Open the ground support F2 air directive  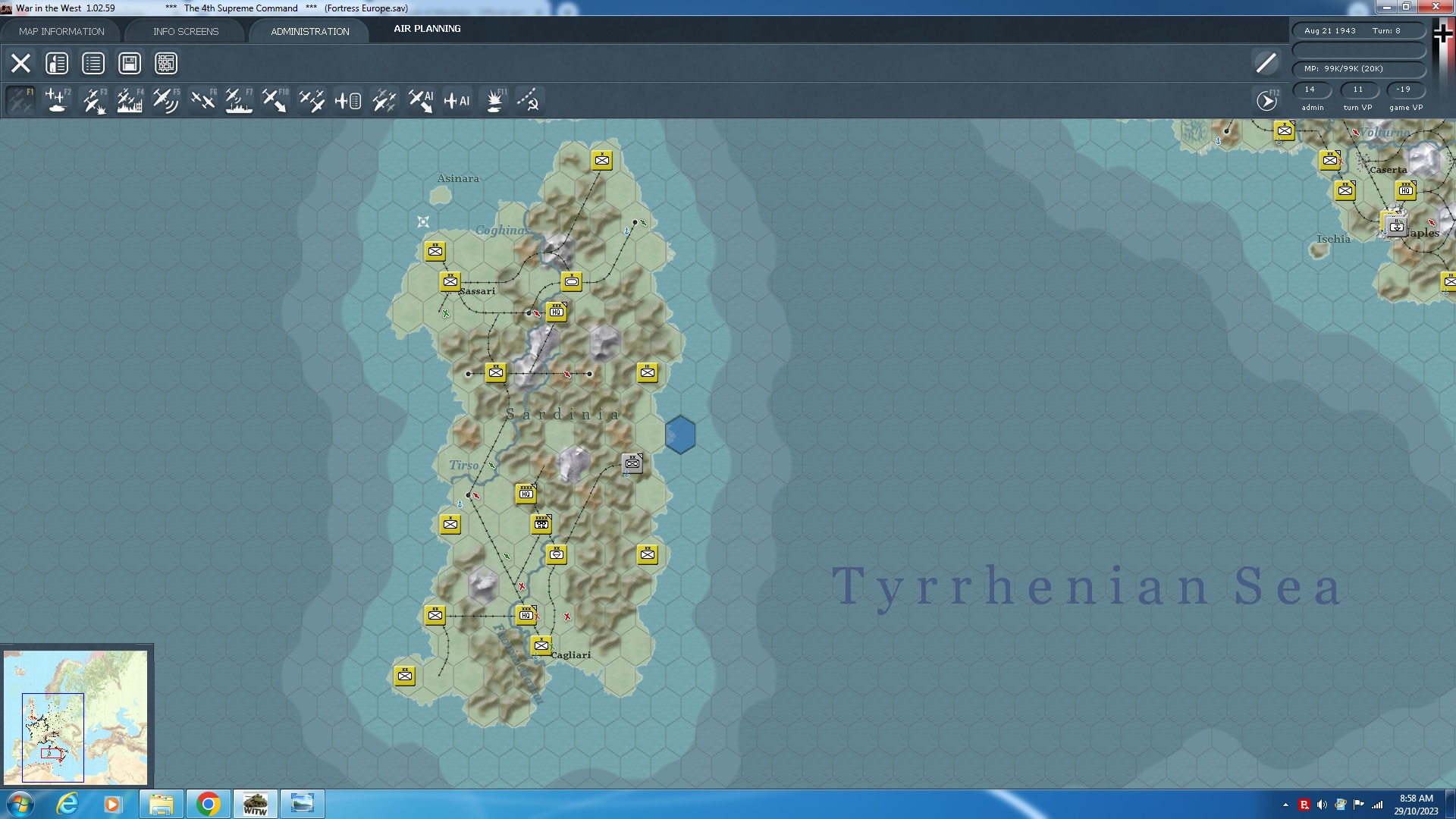[x=58, y=100]
